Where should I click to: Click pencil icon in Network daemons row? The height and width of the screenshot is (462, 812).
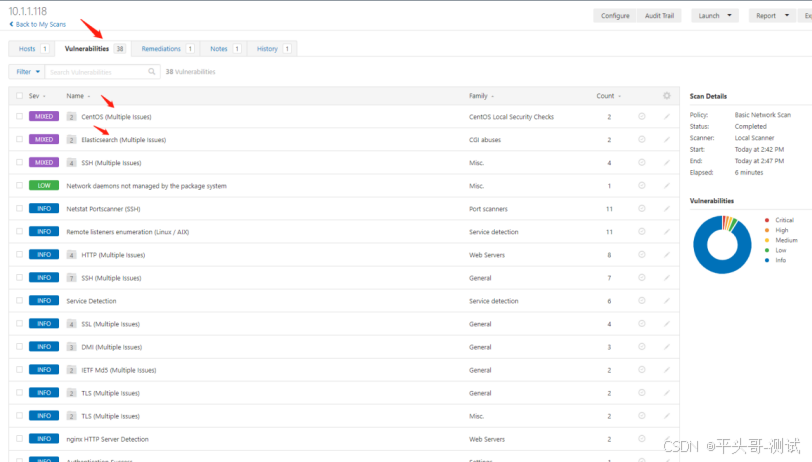[x=667, y=185]
